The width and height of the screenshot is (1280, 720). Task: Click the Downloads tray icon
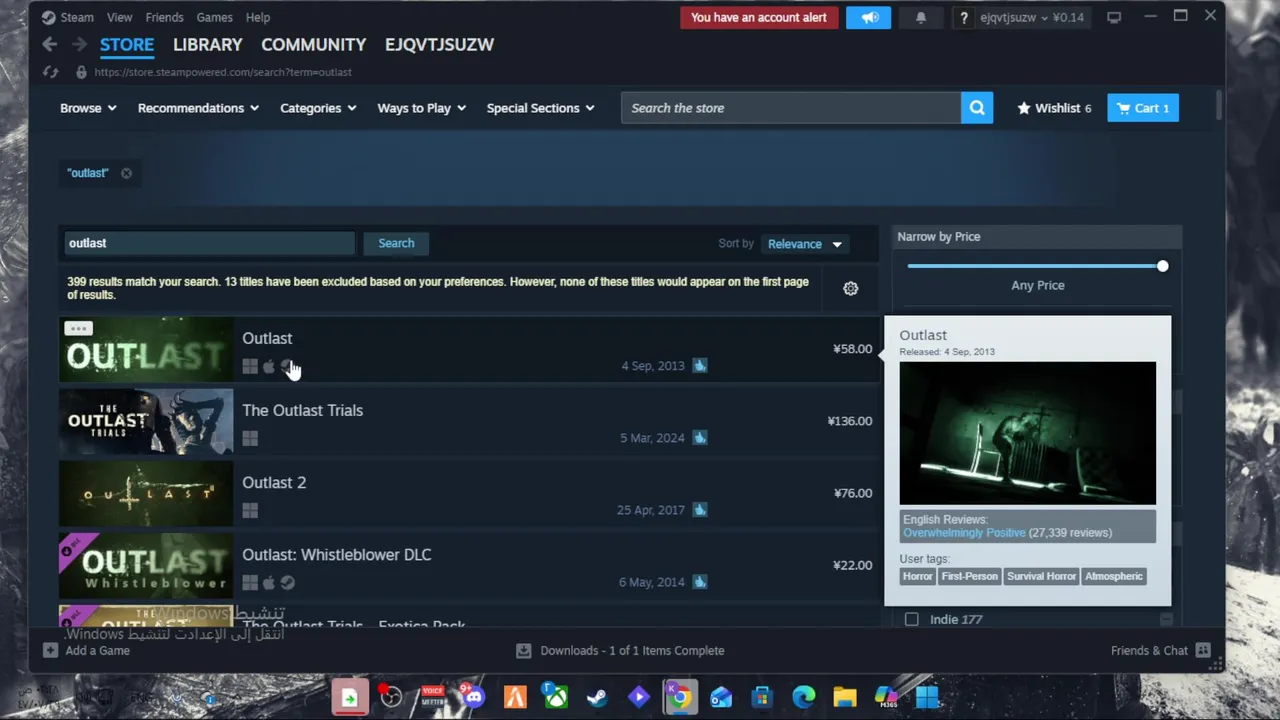pyautogui.click(x=523, y=650)
